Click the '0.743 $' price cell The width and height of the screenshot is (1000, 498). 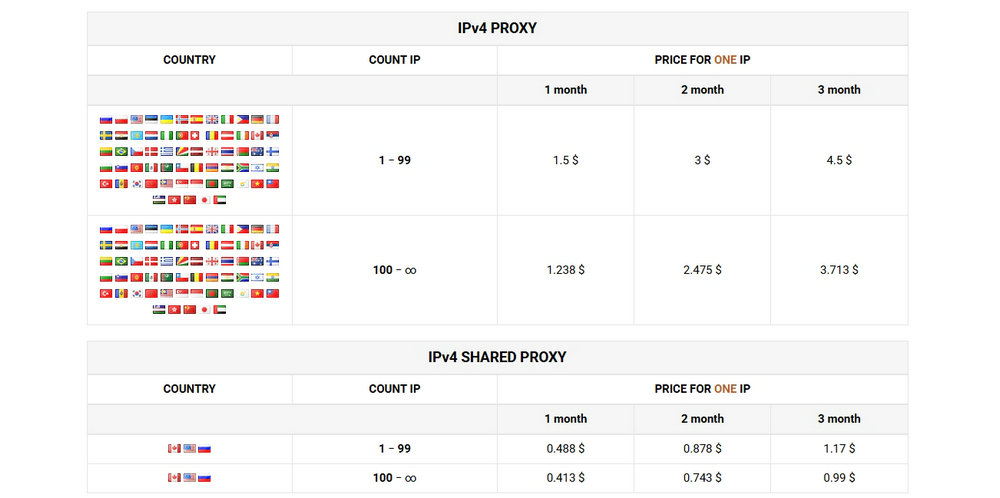[x=702, y=478]
